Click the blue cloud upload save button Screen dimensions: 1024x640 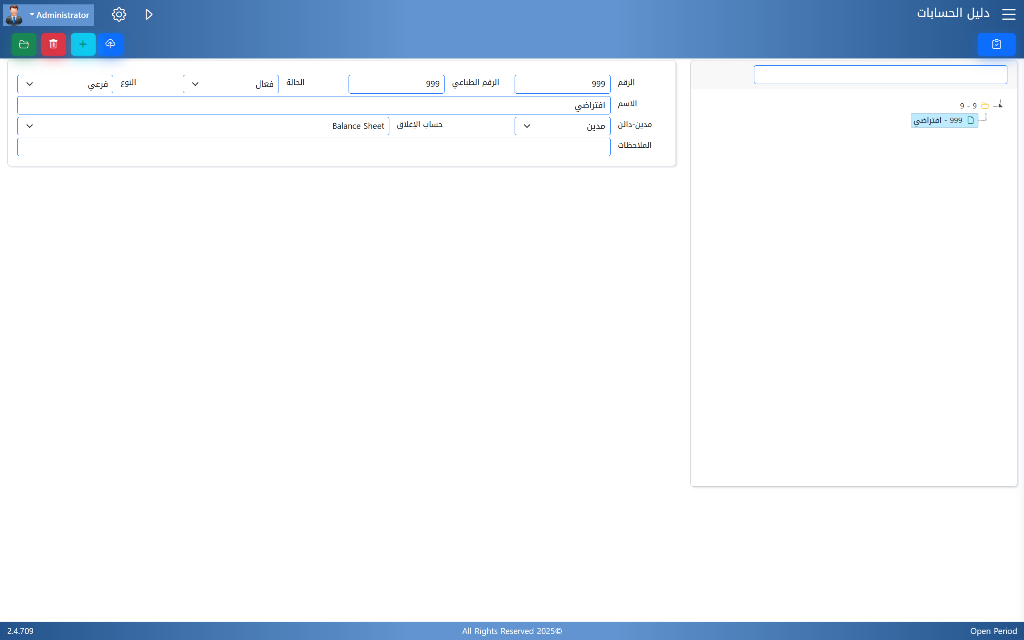[110, 44]
